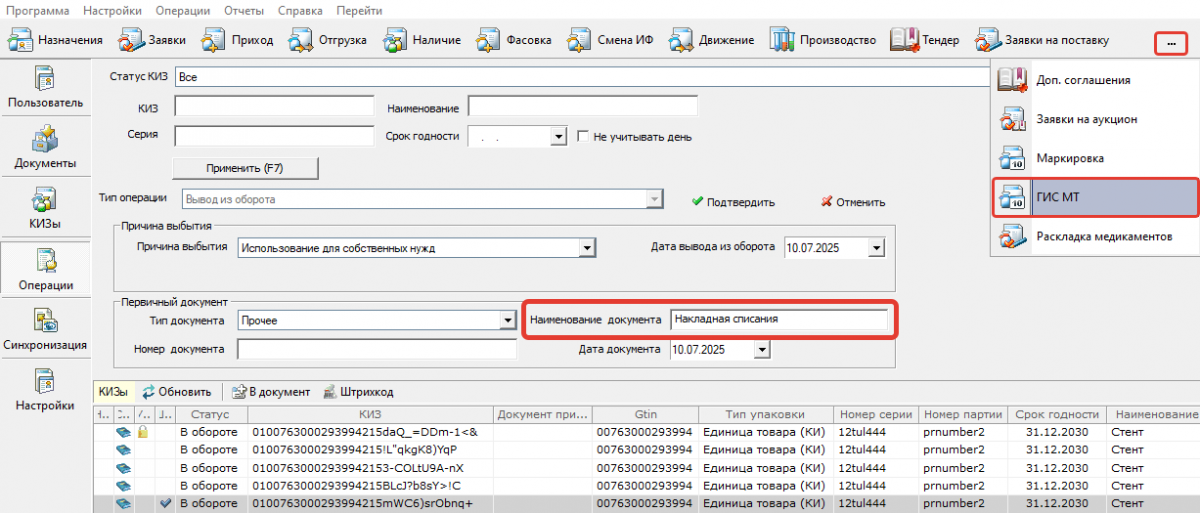This screenshot has height=513, width=1200.
Task: Focus the Наименование filter field
Action: point(582,107)
